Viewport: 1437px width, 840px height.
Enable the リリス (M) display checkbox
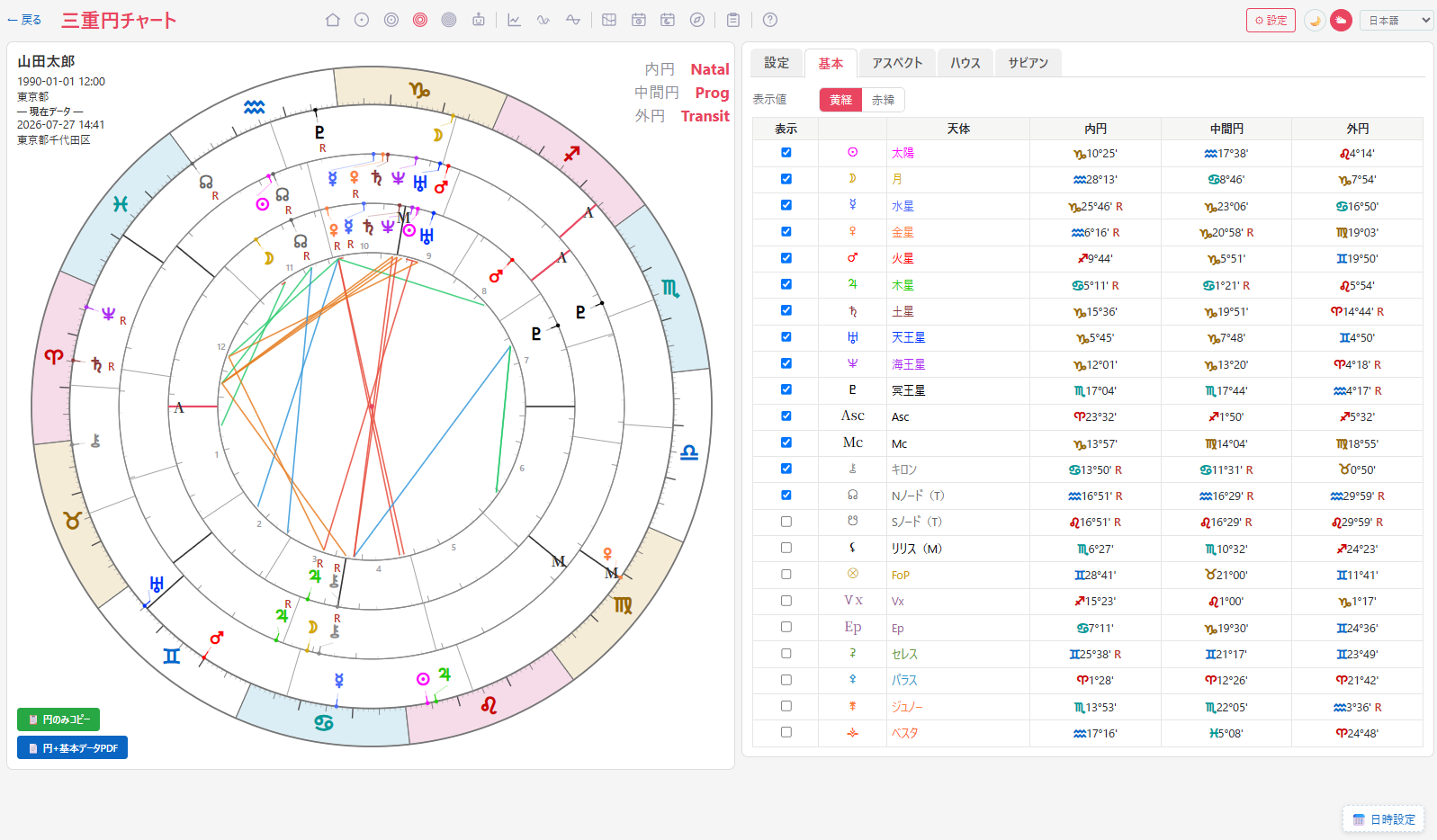point(786,548)
